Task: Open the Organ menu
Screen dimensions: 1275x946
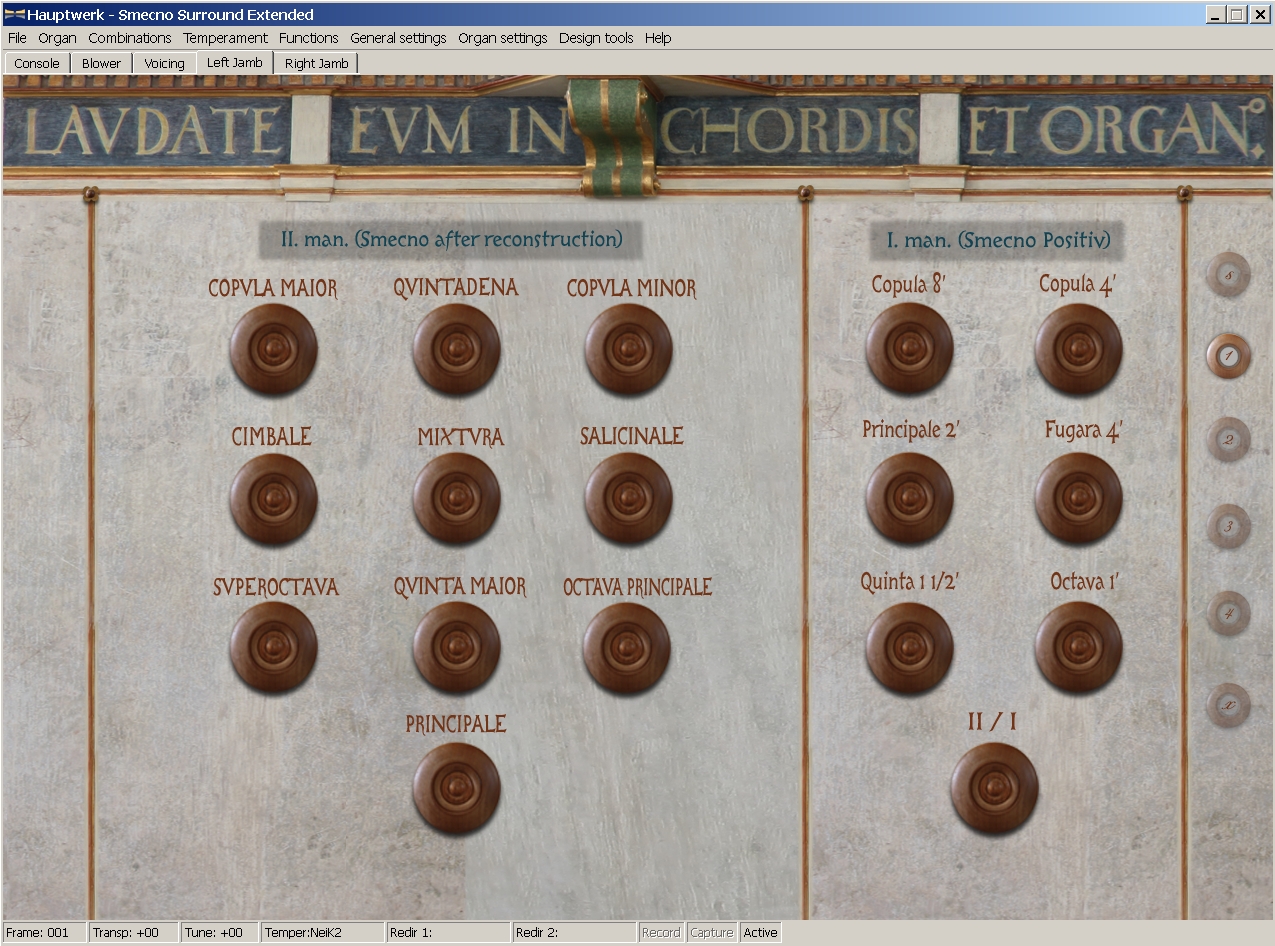Action: 58,38
